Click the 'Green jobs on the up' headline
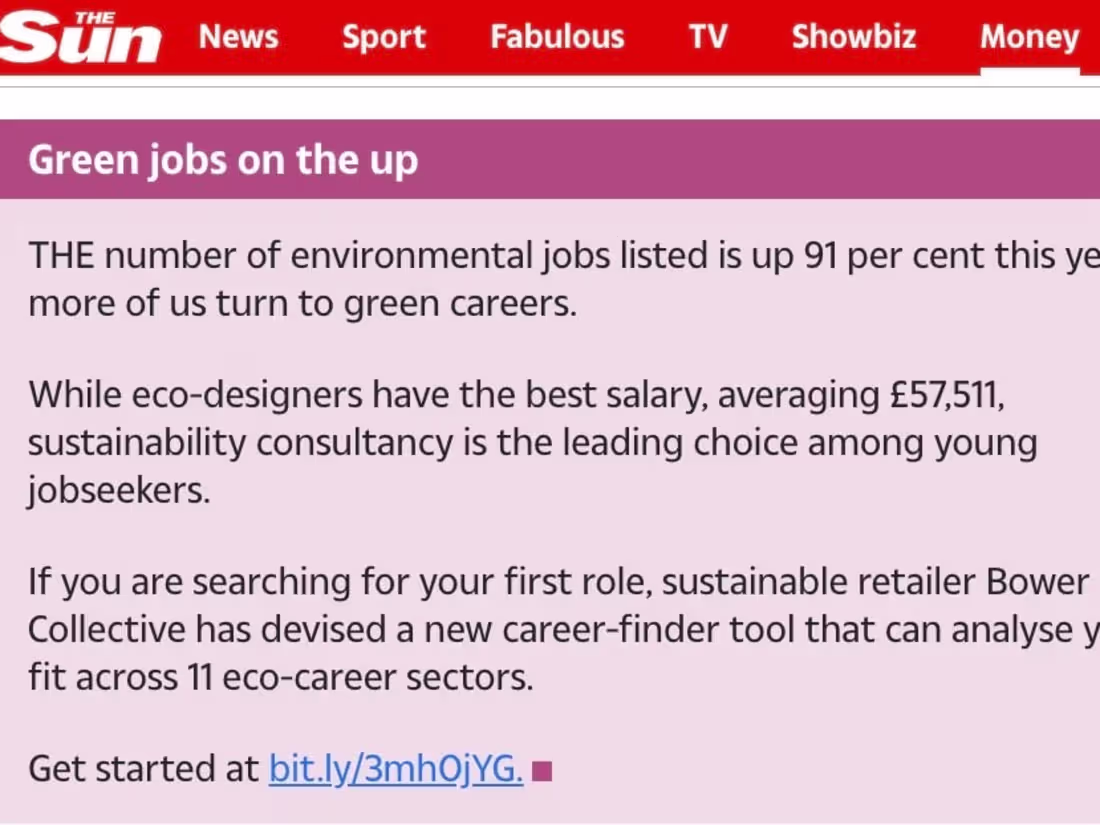Screen dimensions: 1100x825 point(222,159)
